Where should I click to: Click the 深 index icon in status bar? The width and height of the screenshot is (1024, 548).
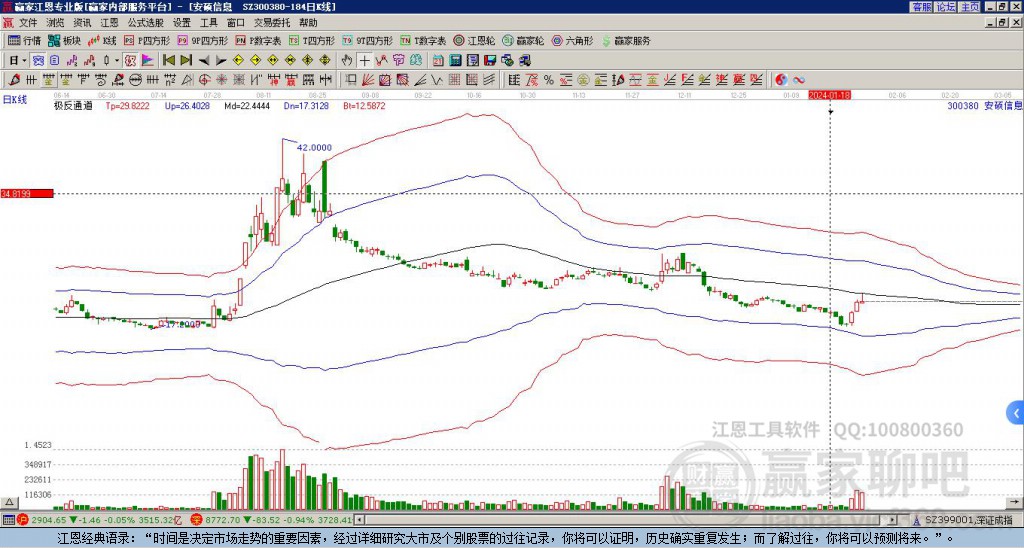[x=195, y=520]
